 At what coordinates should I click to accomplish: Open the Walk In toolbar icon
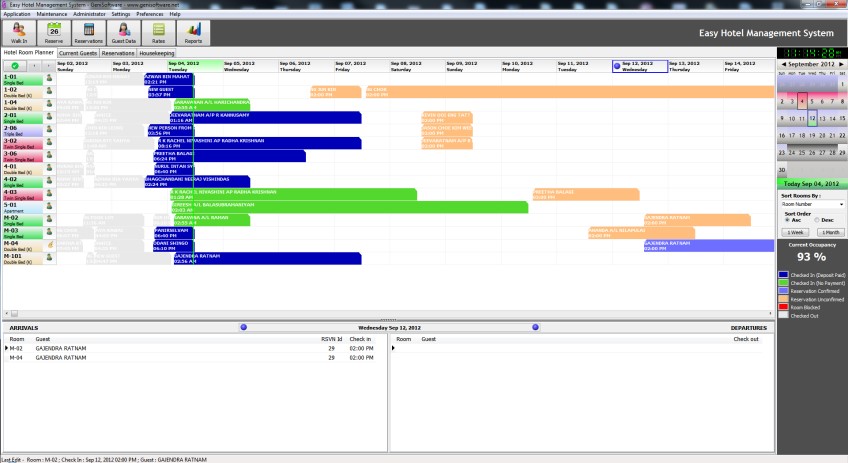click(x=19, y=32)
